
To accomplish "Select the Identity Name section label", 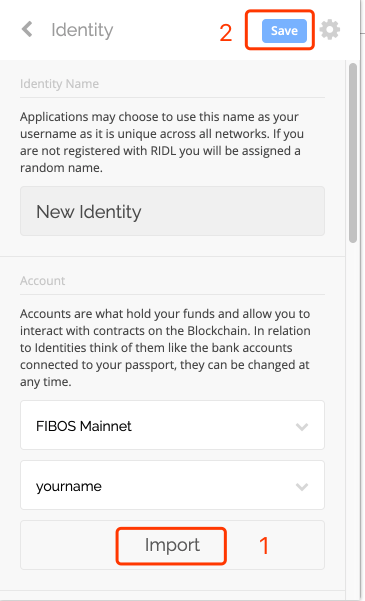I will (x=59, y=84).
